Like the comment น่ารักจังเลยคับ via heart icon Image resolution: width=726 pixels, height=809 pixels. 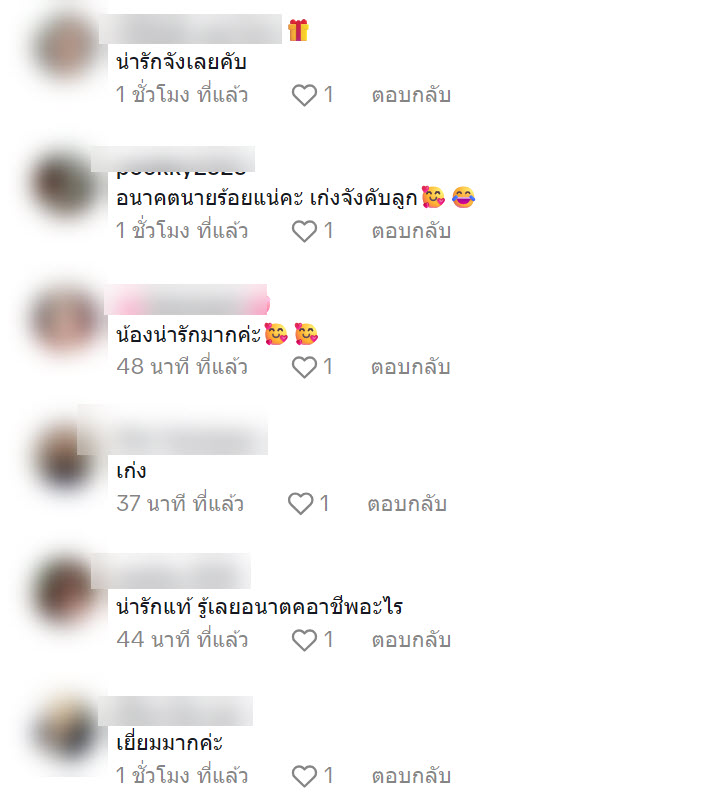point(304,95)
